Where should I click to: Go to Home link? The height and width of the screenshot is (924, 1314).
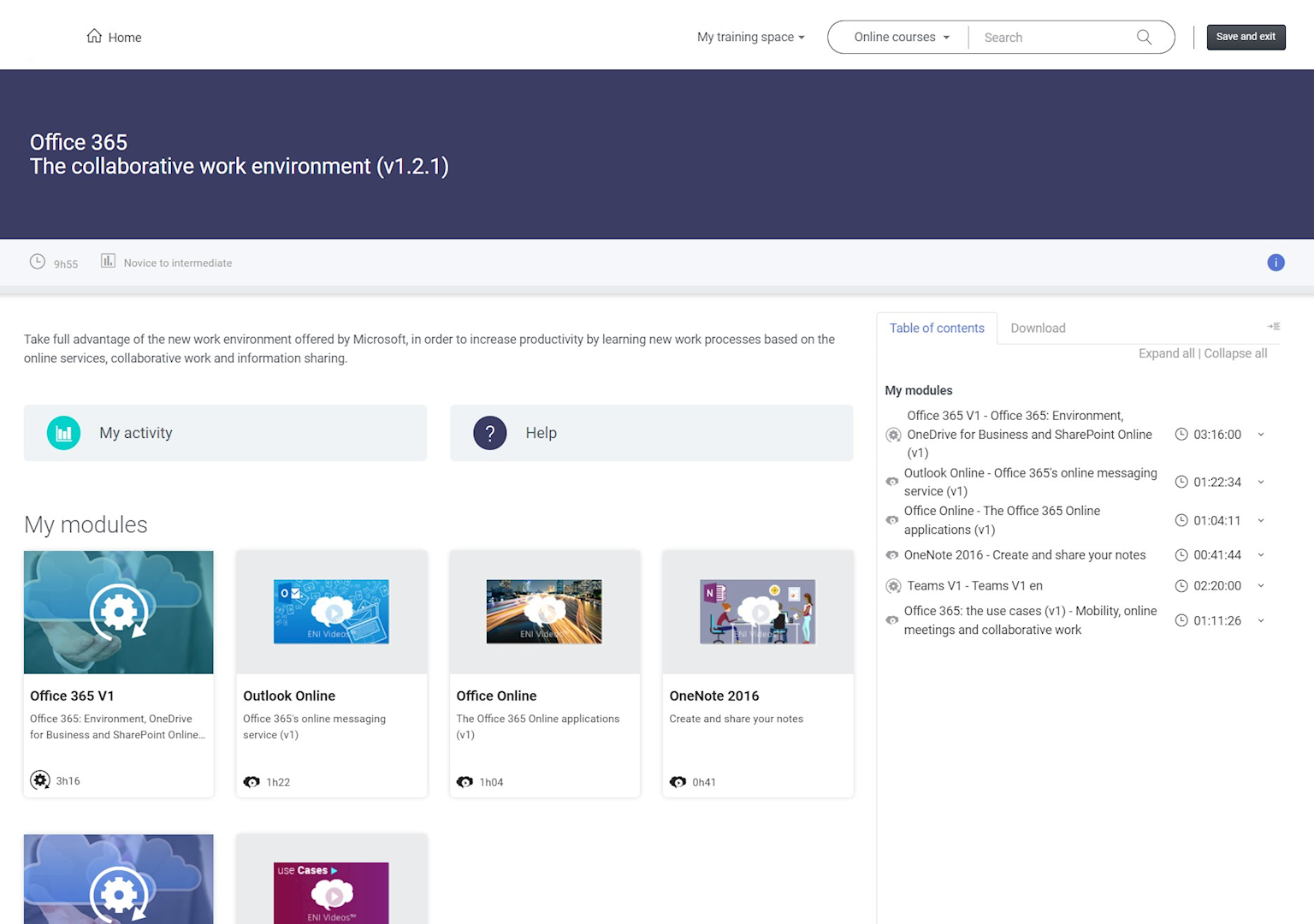coord(114,37)
